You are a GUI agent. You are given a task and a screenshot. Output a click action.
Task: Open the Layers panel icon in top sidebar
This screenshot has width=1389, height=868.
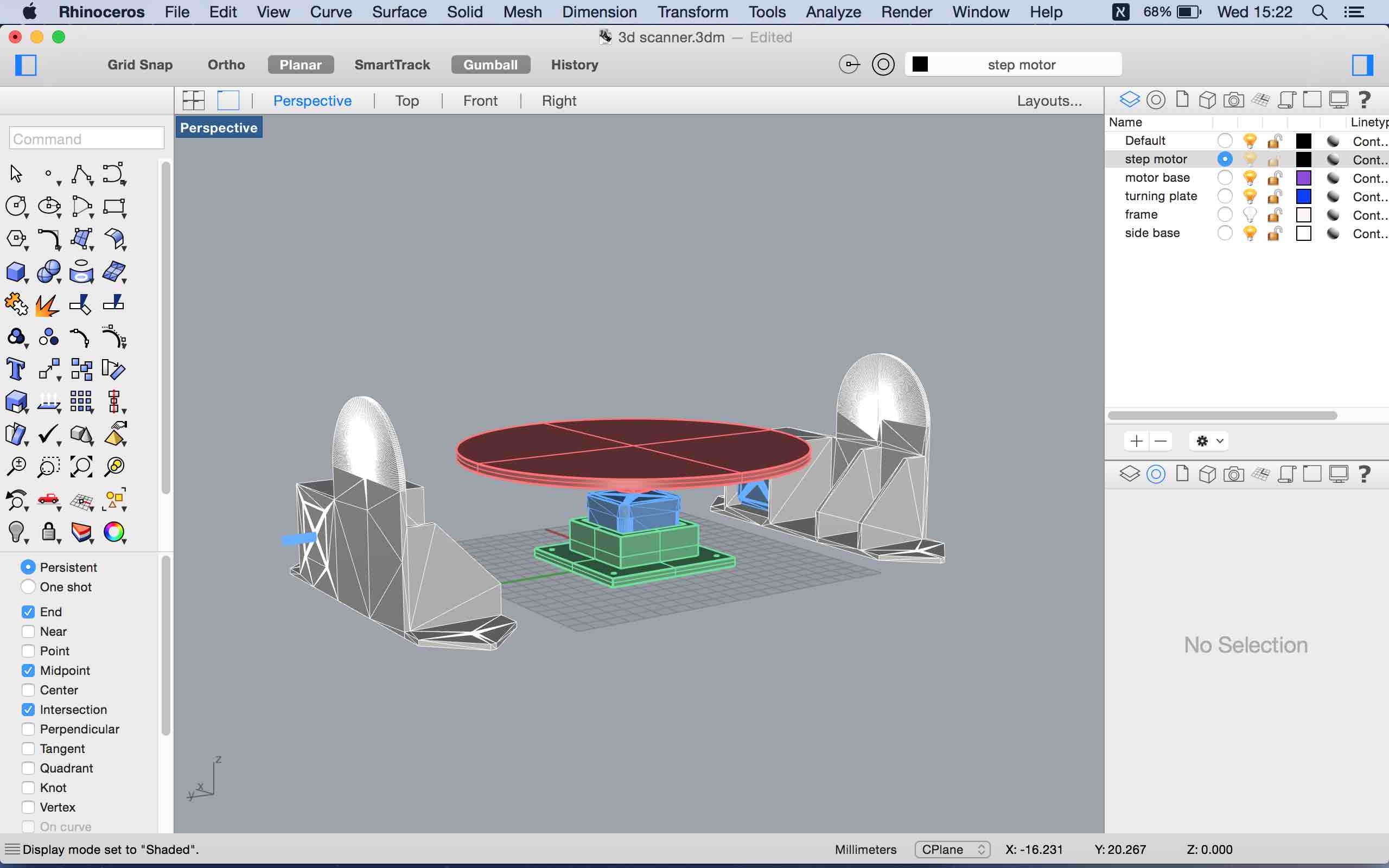click(x=1129, y=100)
